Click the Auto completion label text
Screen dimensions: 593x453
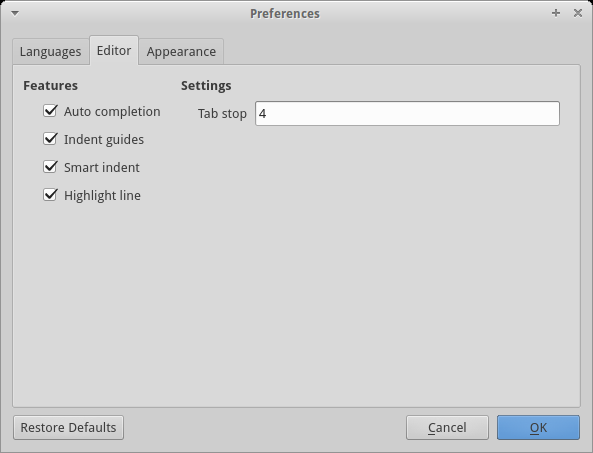coord(112,112)
